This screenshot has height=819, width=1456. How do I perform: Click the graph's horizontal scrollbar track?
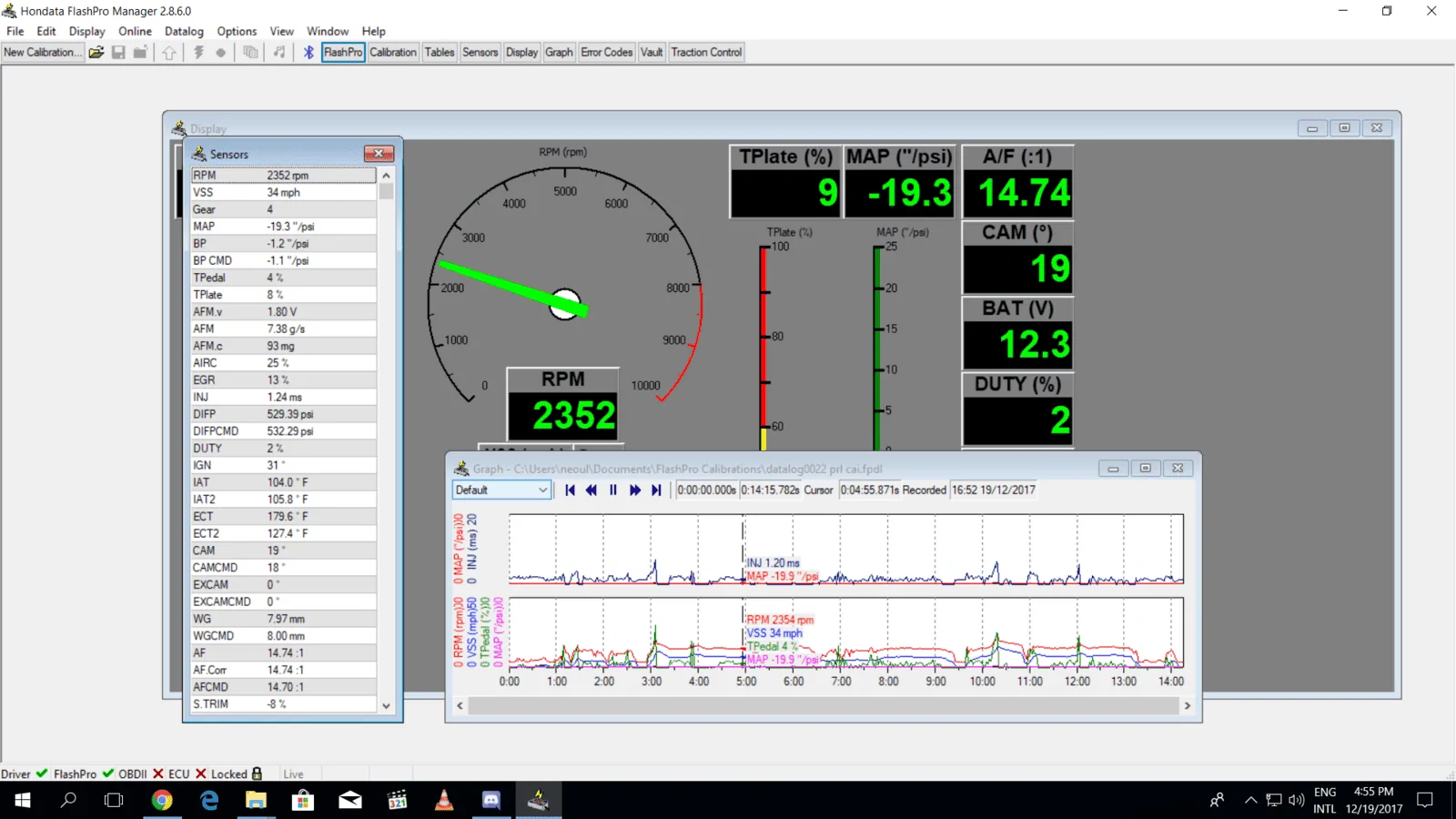pyautogui.click(x=824, y=706)
